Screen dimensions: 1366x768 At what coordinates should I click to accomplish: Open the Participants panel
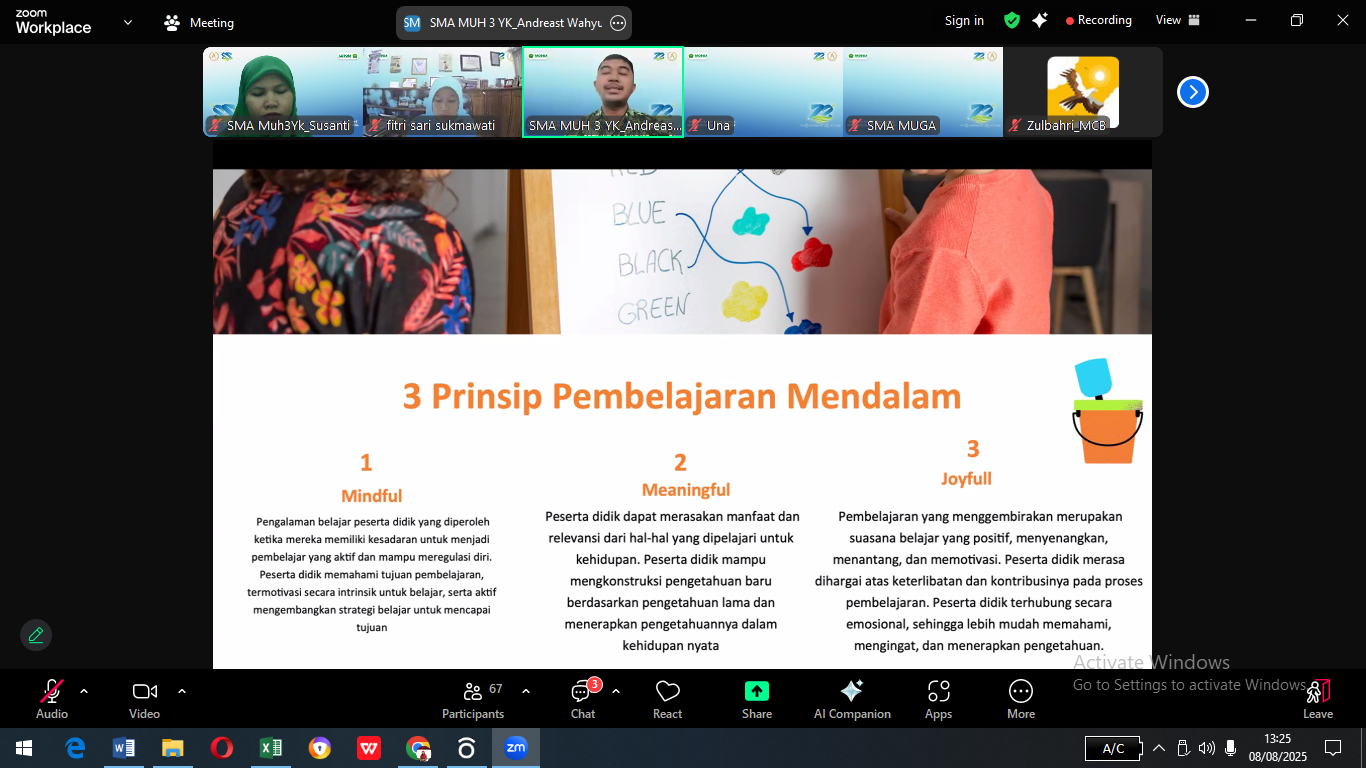(x=473, y=699)
